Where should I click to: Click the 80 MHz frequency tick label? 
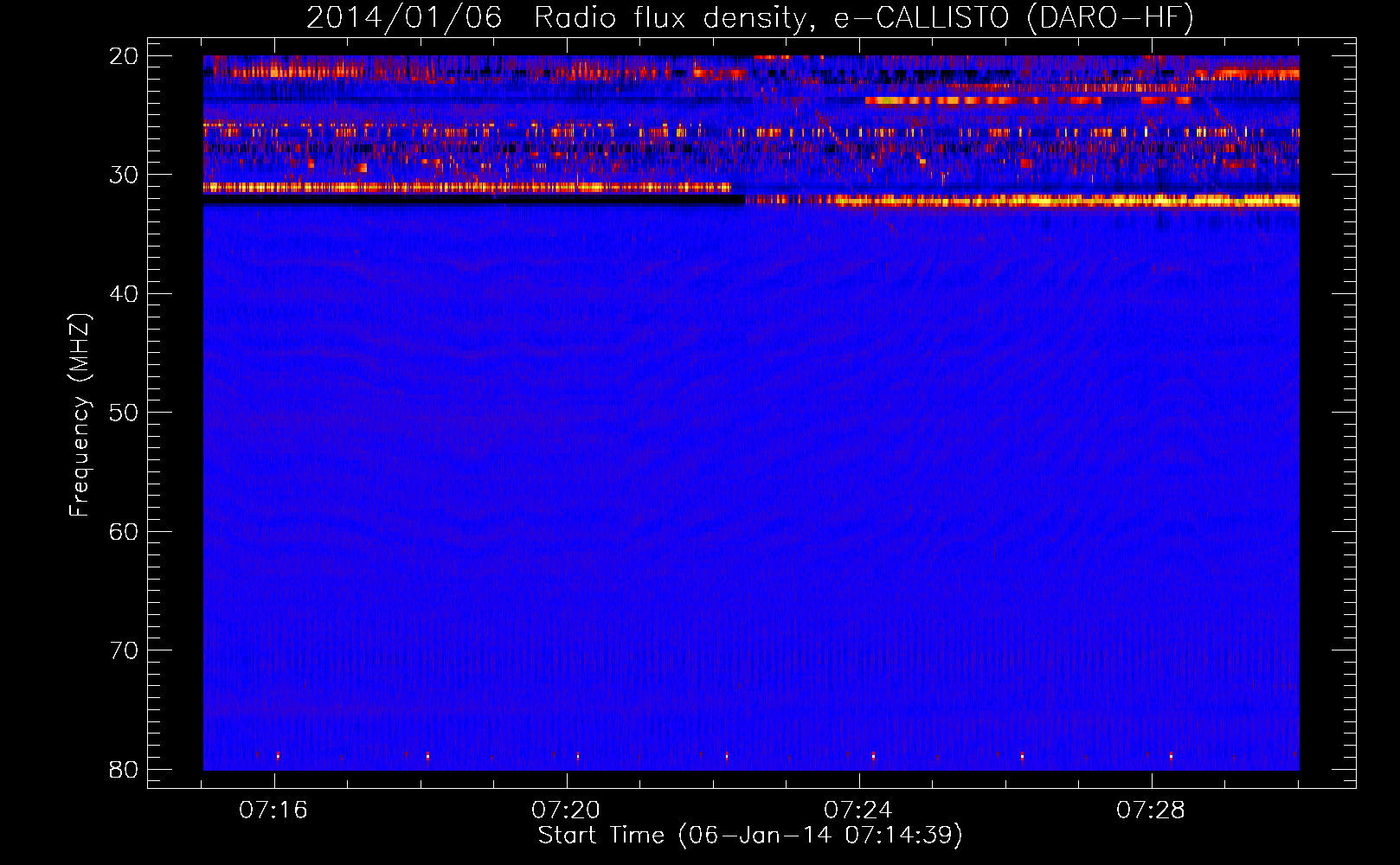pyautogui.click(x=124, y=769)
